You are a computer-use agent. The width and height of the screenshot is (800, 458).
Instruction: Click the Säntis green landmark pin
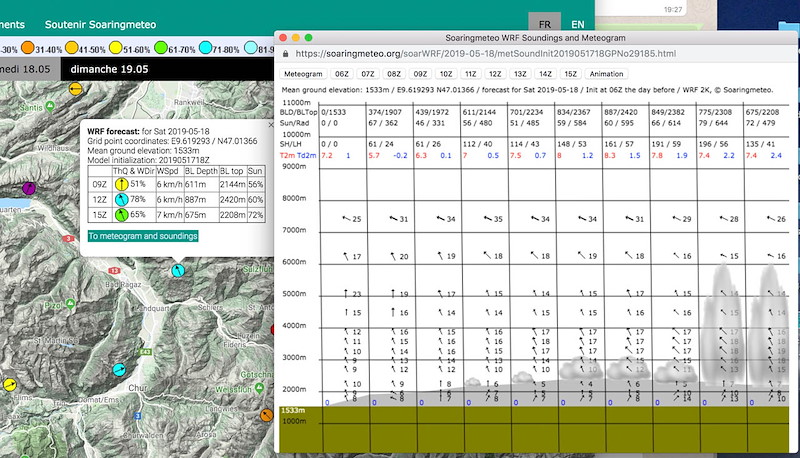(49, 106)
